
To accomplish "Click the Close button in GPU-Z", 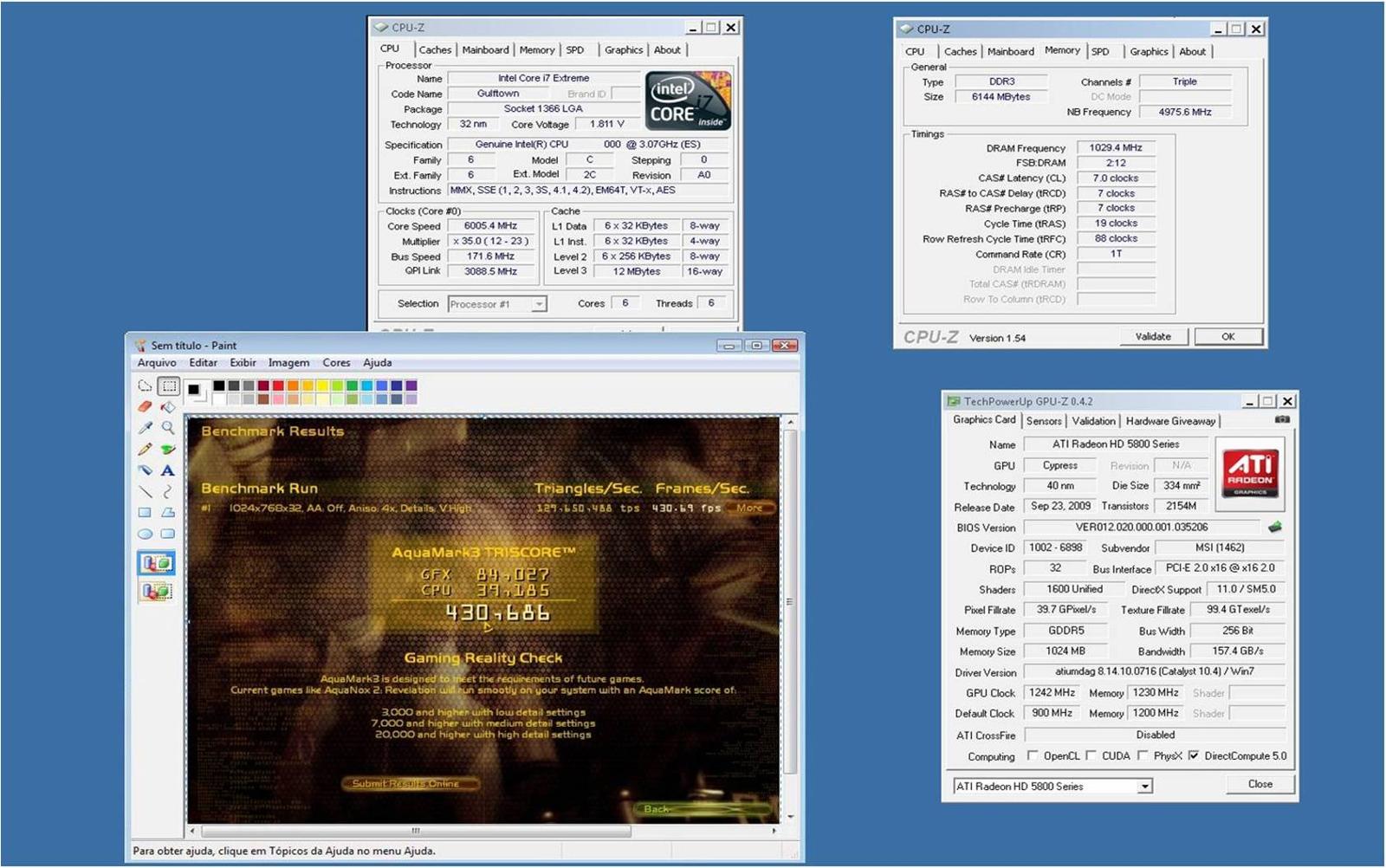I will 1260,784.
